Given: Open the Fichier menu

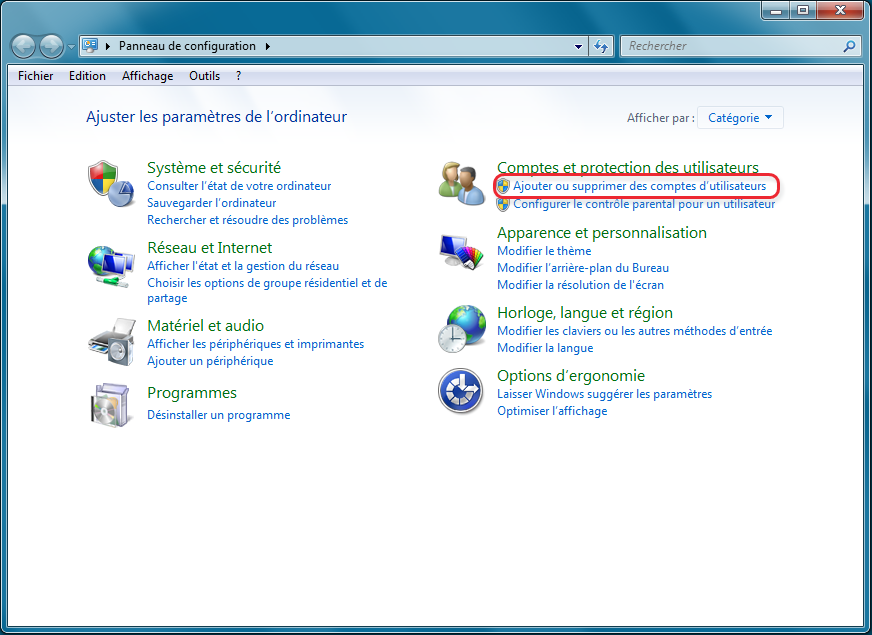Looking at the screenshot, I should 36,76.
